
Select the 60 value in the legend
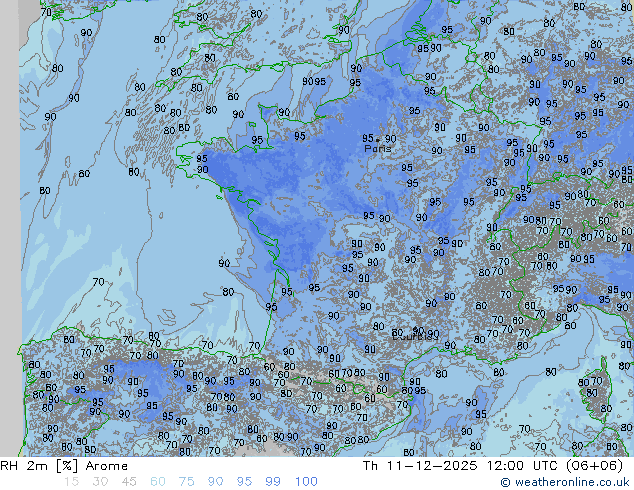(158, 482)
